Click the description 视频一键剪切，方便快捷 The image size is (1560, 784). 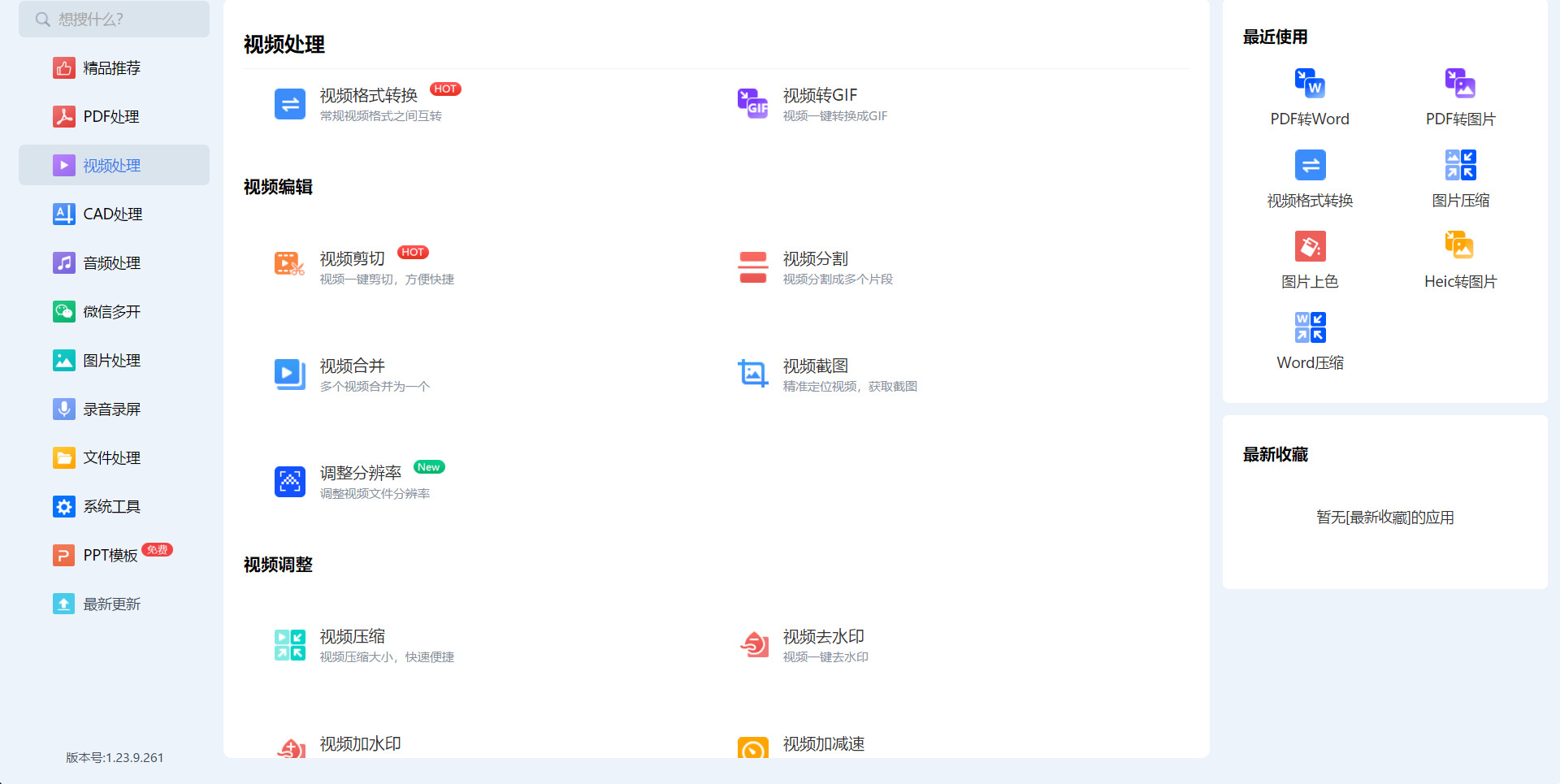pos(387,279)
